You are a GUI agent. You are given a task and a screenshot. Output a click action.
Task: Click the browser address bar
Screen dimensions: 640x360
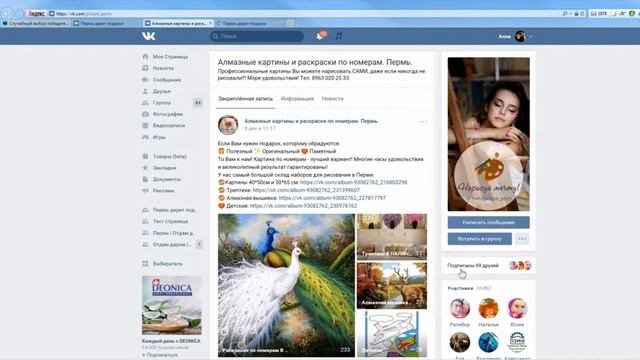pyautogui.click(x=304, y=13)
